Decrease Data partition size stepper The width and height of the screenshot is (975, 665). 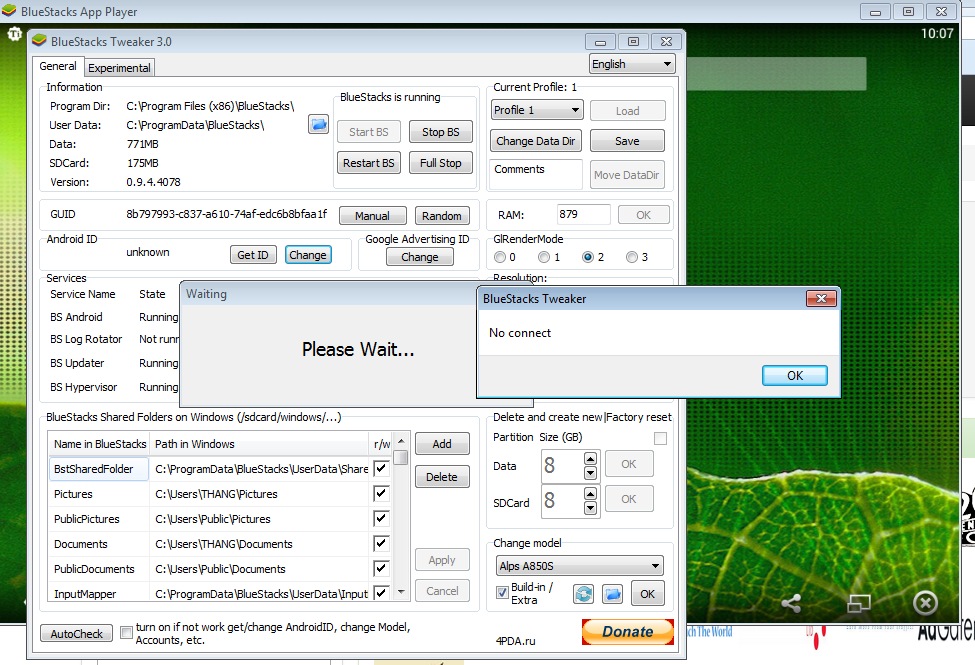(x=591, y=473)
